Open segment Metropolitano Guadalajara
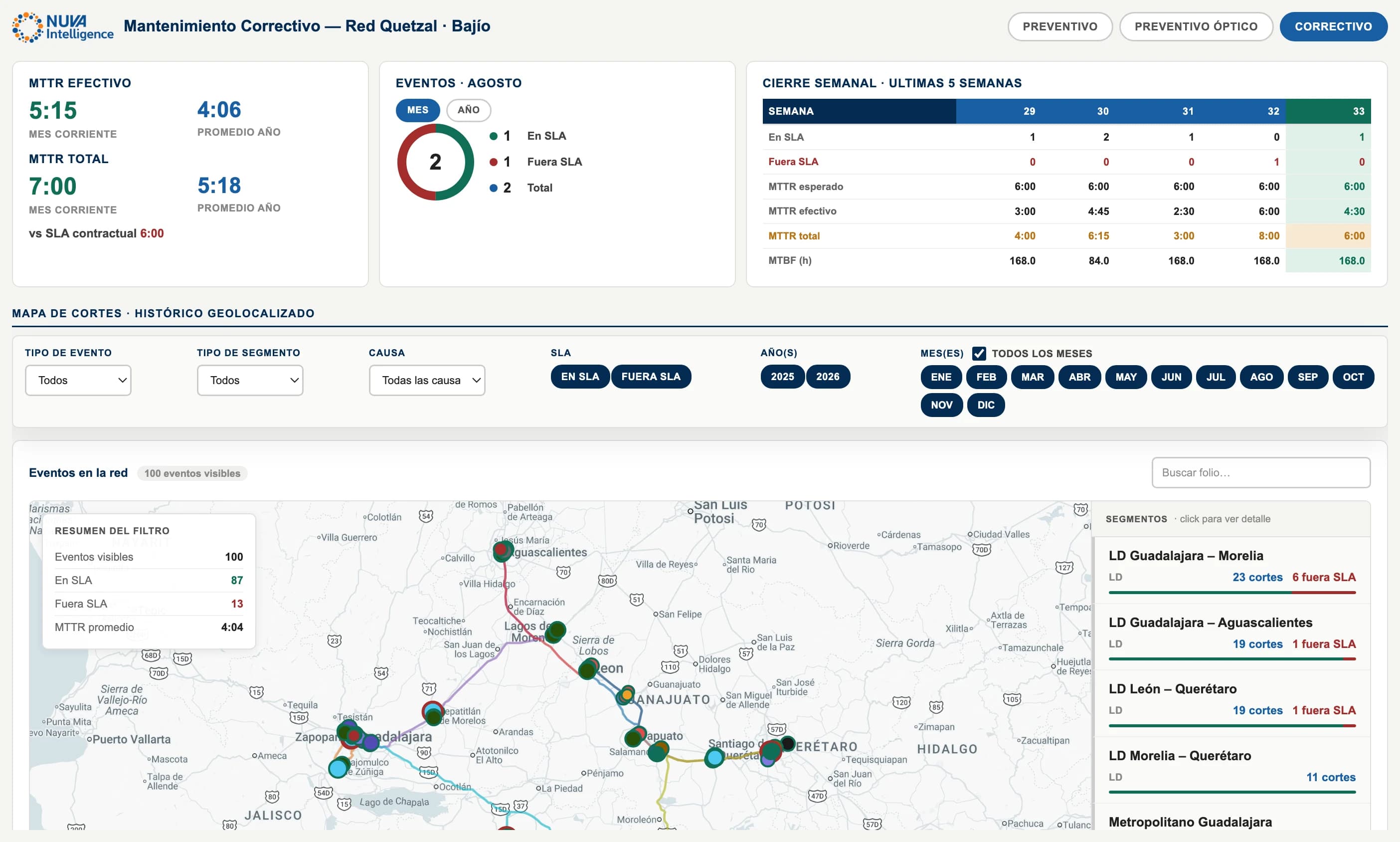1400x842 pixels. click(1231, 818)
